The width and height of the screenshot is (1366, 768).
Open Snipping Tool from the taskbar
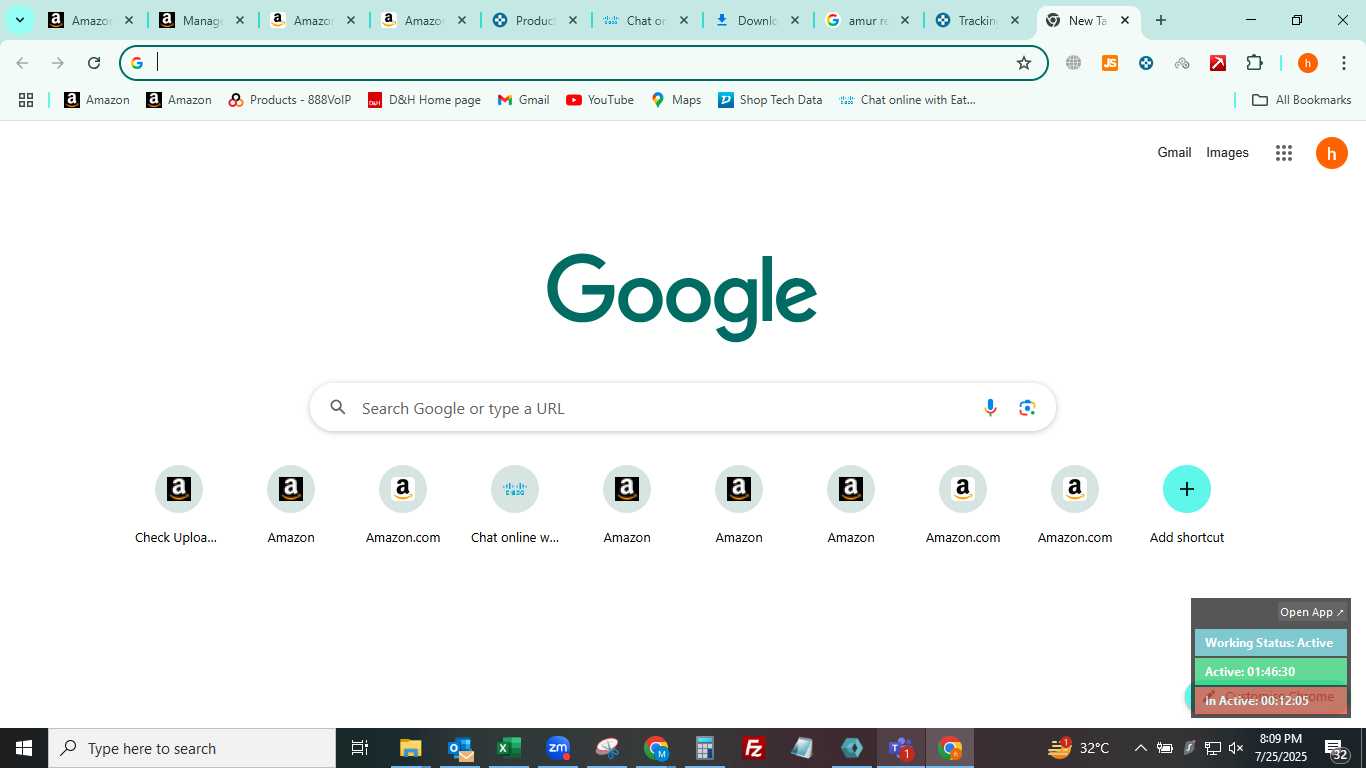point(607,748)
